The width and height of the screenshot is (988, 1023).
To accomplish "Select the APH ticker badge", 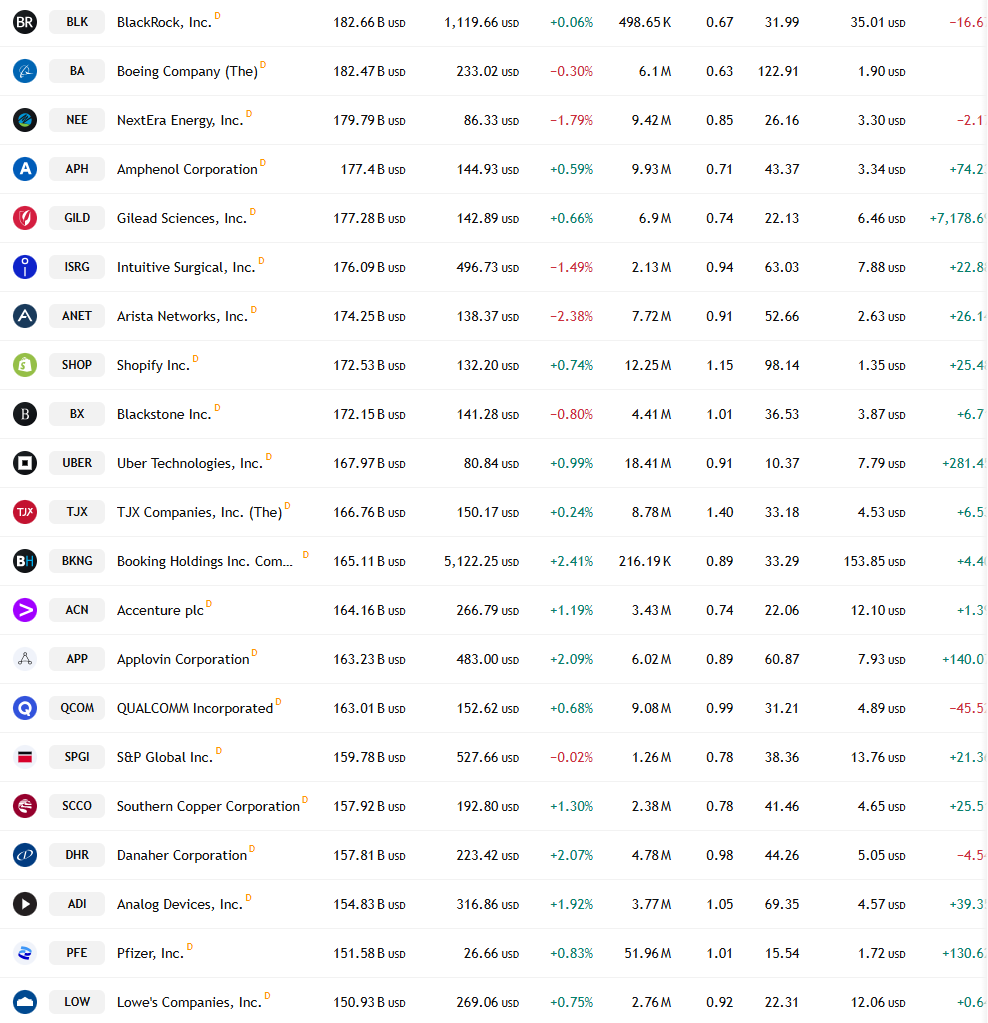I will 77,169.
